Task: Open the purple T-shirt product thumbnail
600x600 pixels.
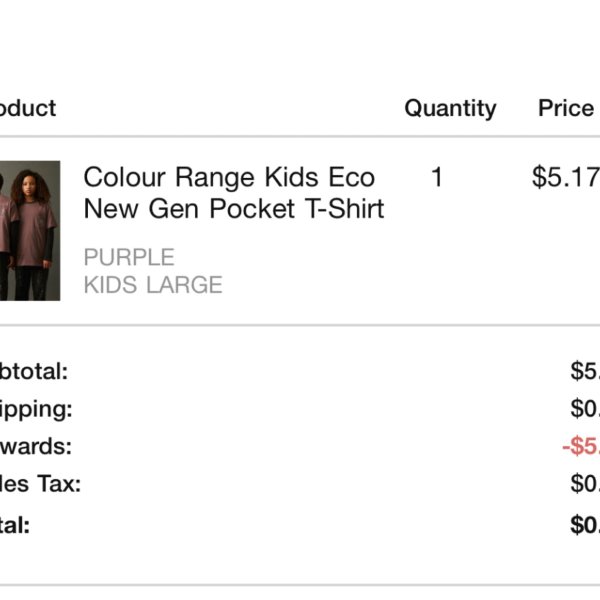Action: (30, 231)
